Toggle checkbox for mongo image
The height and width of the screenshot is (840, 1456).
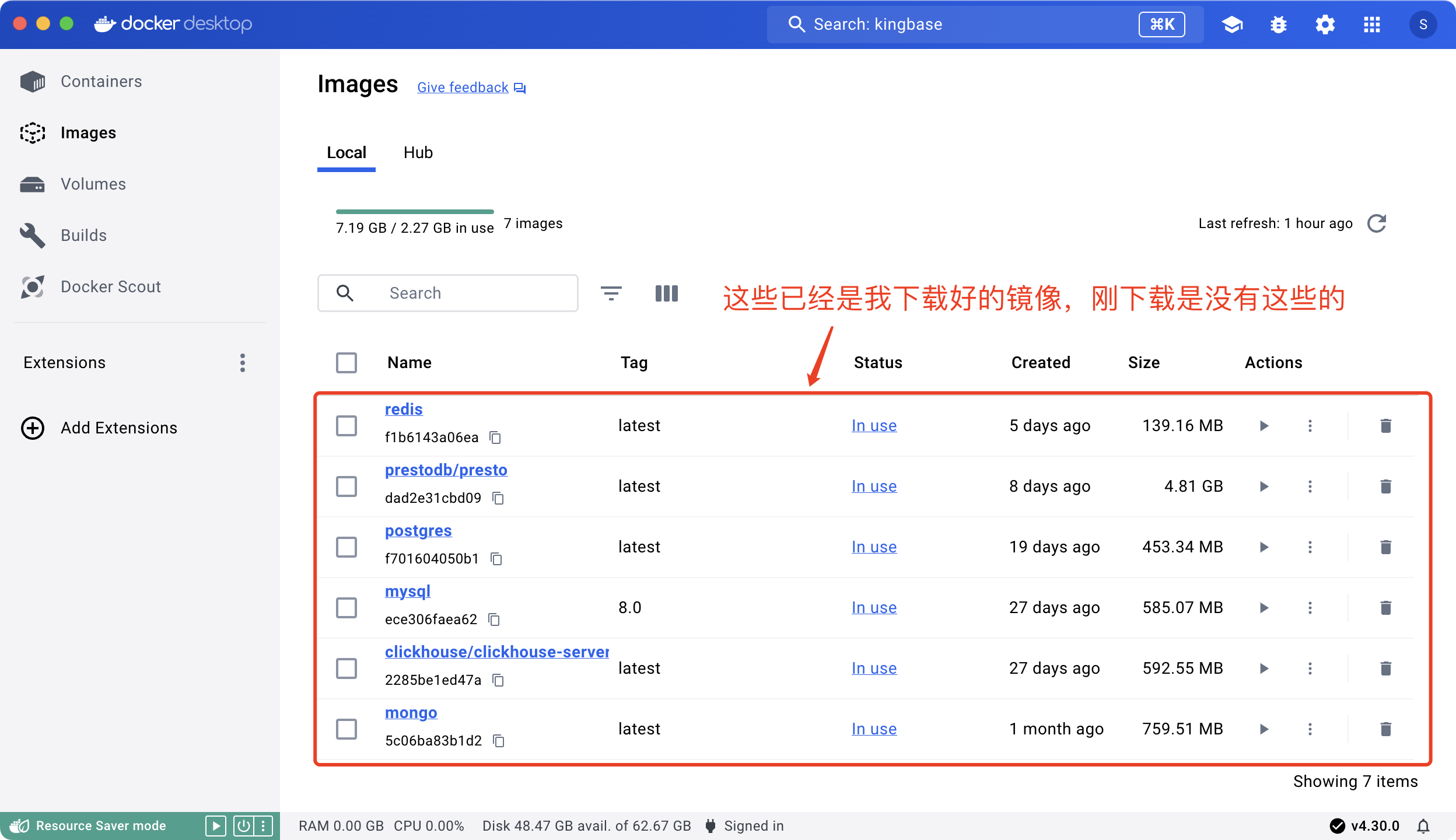pos(347,729)
